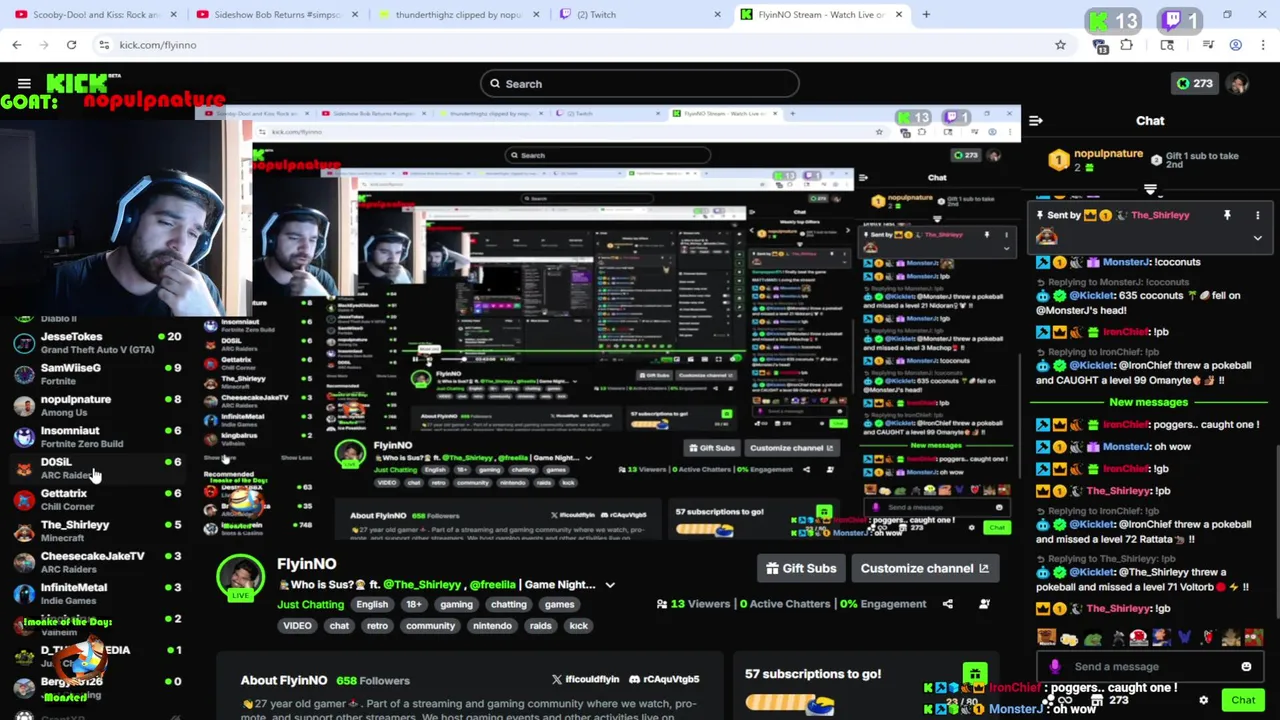This screenshot has height=720, width=1280.
Task: Switch to Scooby-Doo and Kiss browser tab
Action: 90,14
